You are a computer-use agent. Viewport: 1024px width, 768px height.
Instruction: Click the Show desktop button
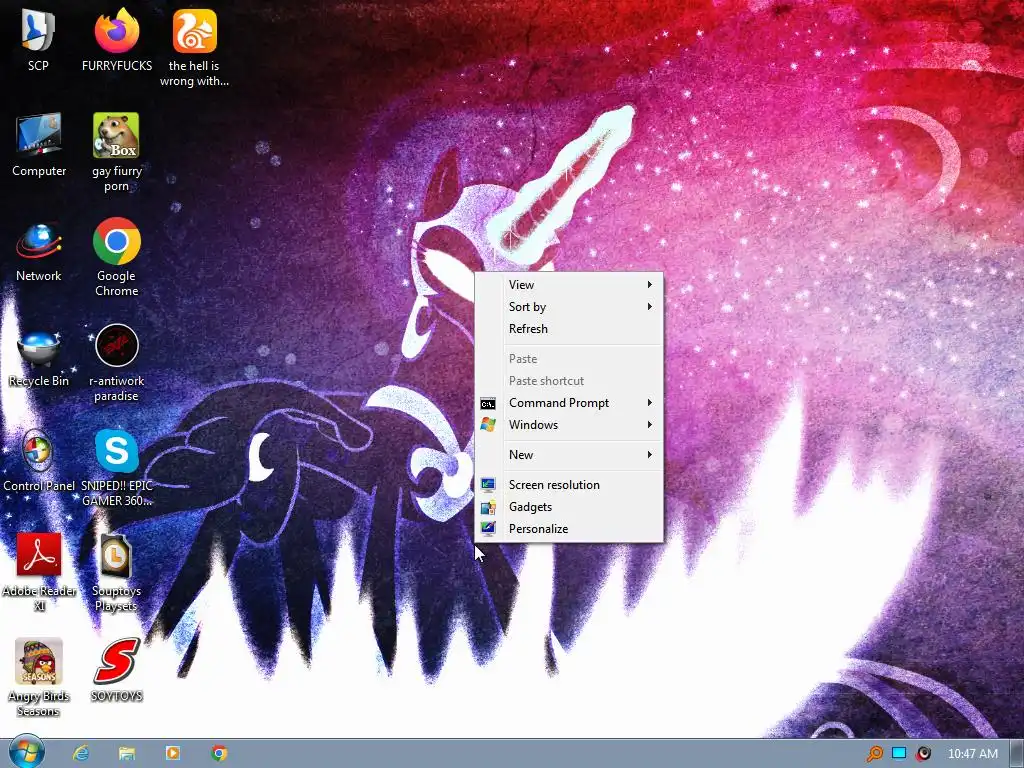1016,753
